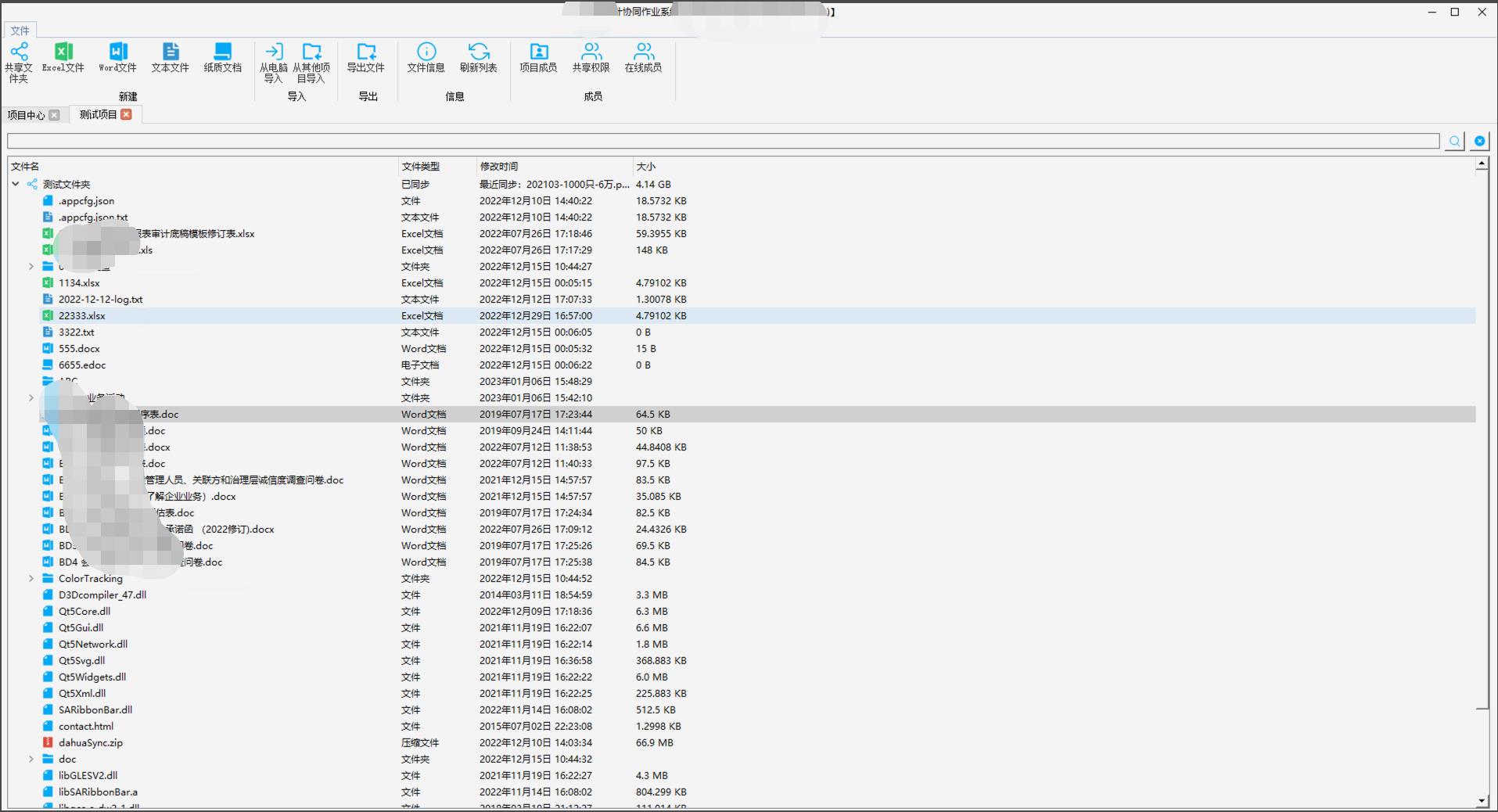
Task: Select the 555.docx file
Action: click(x=79, y=348)
